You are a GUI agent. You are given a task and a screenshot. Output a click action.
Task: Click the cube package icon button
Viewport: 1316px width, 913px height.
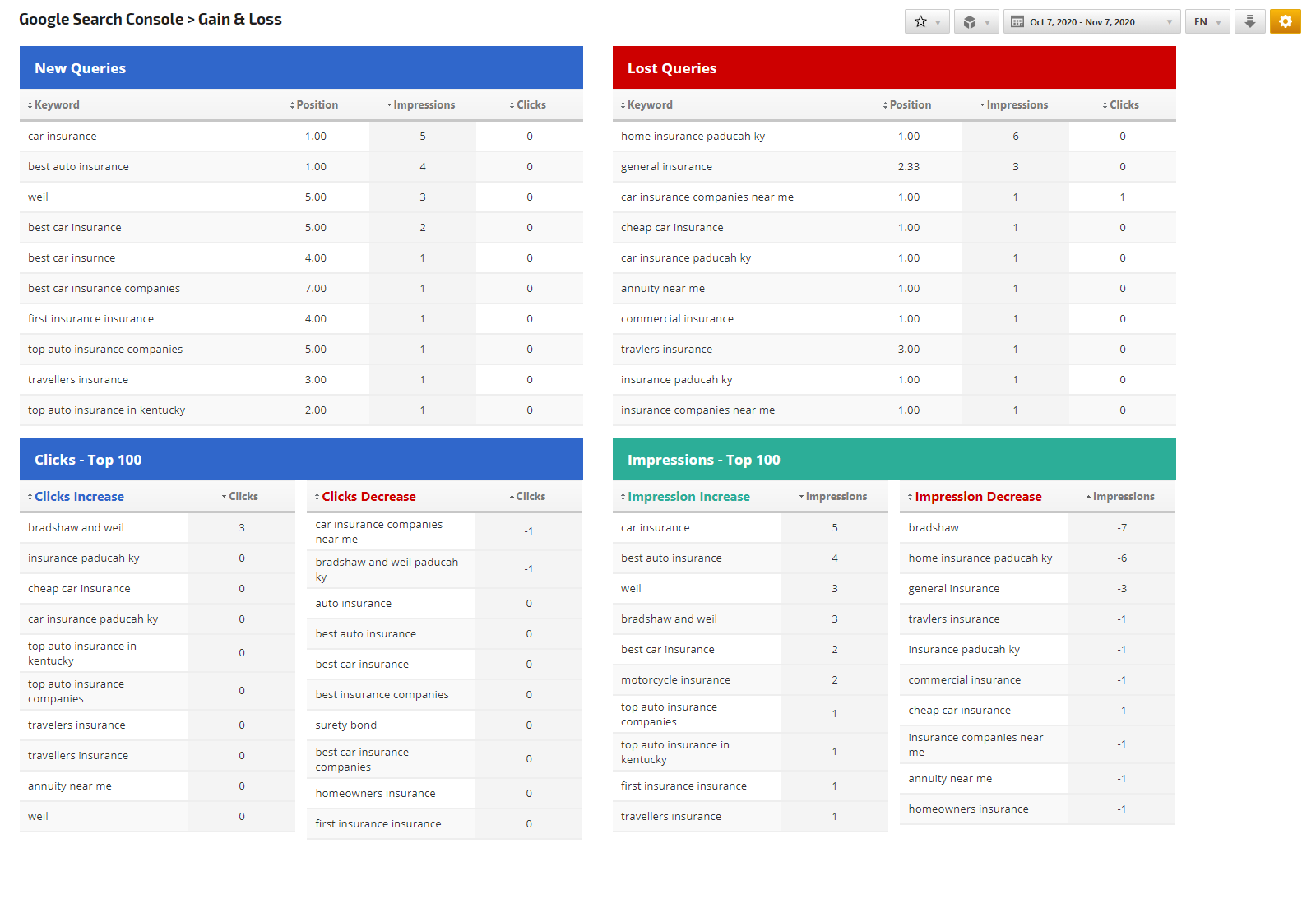pyautogui.click(x=976, y=22)
